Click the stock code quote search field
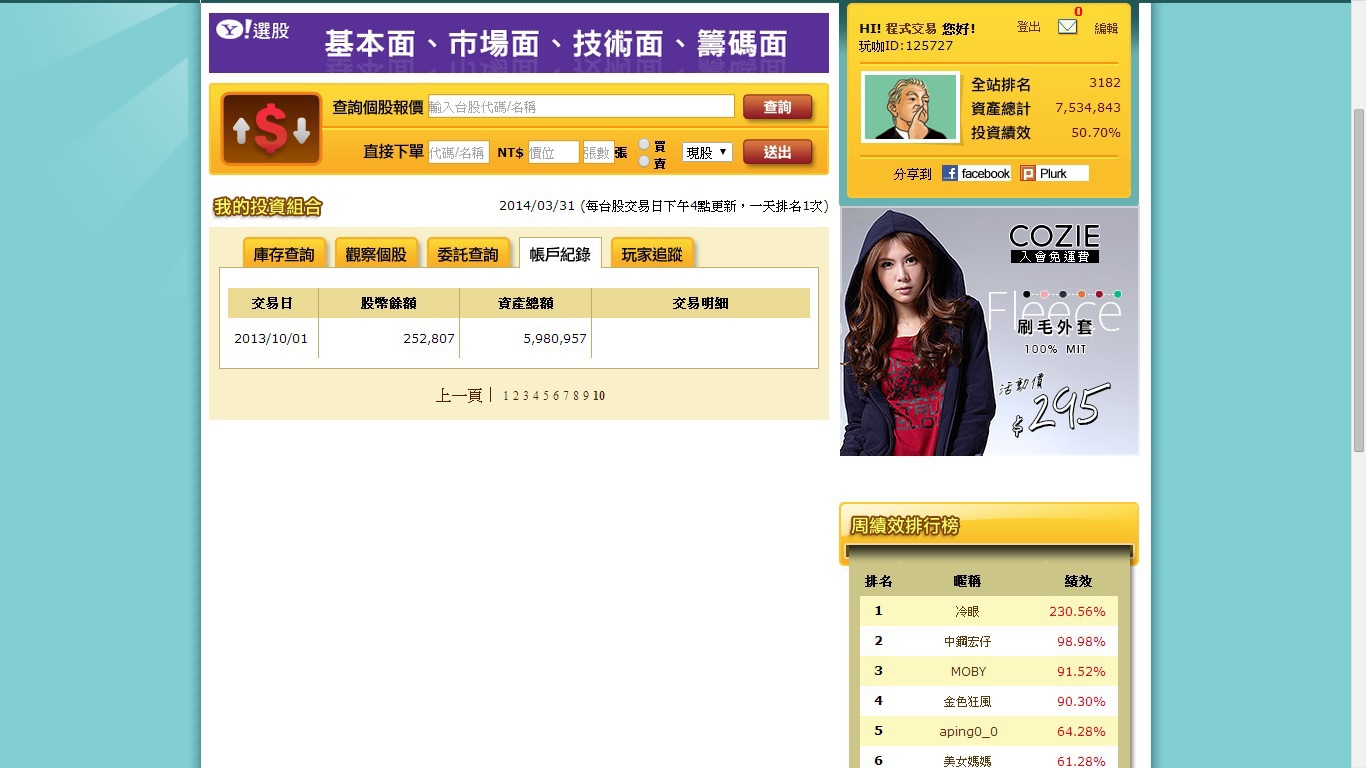The image size is (1366, 768). pyautogui.click(x=581, y=107)
